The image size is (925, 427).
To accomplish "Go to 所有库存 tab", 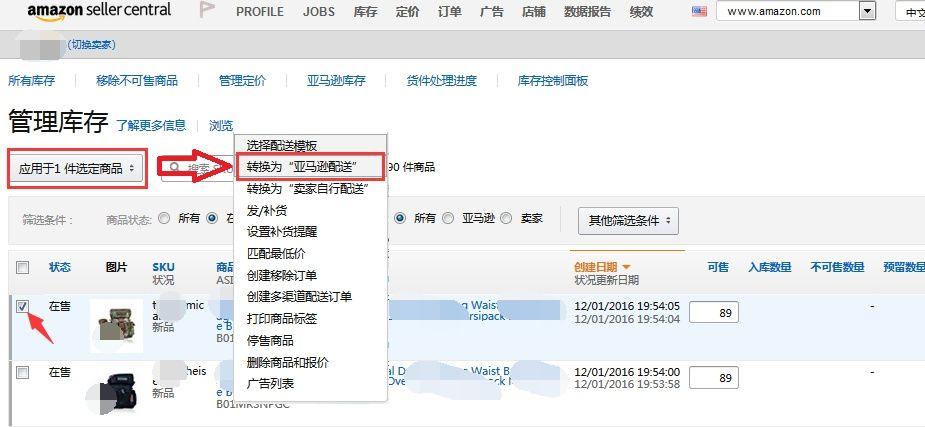I will pyautogui.click(x=31, y=81).
